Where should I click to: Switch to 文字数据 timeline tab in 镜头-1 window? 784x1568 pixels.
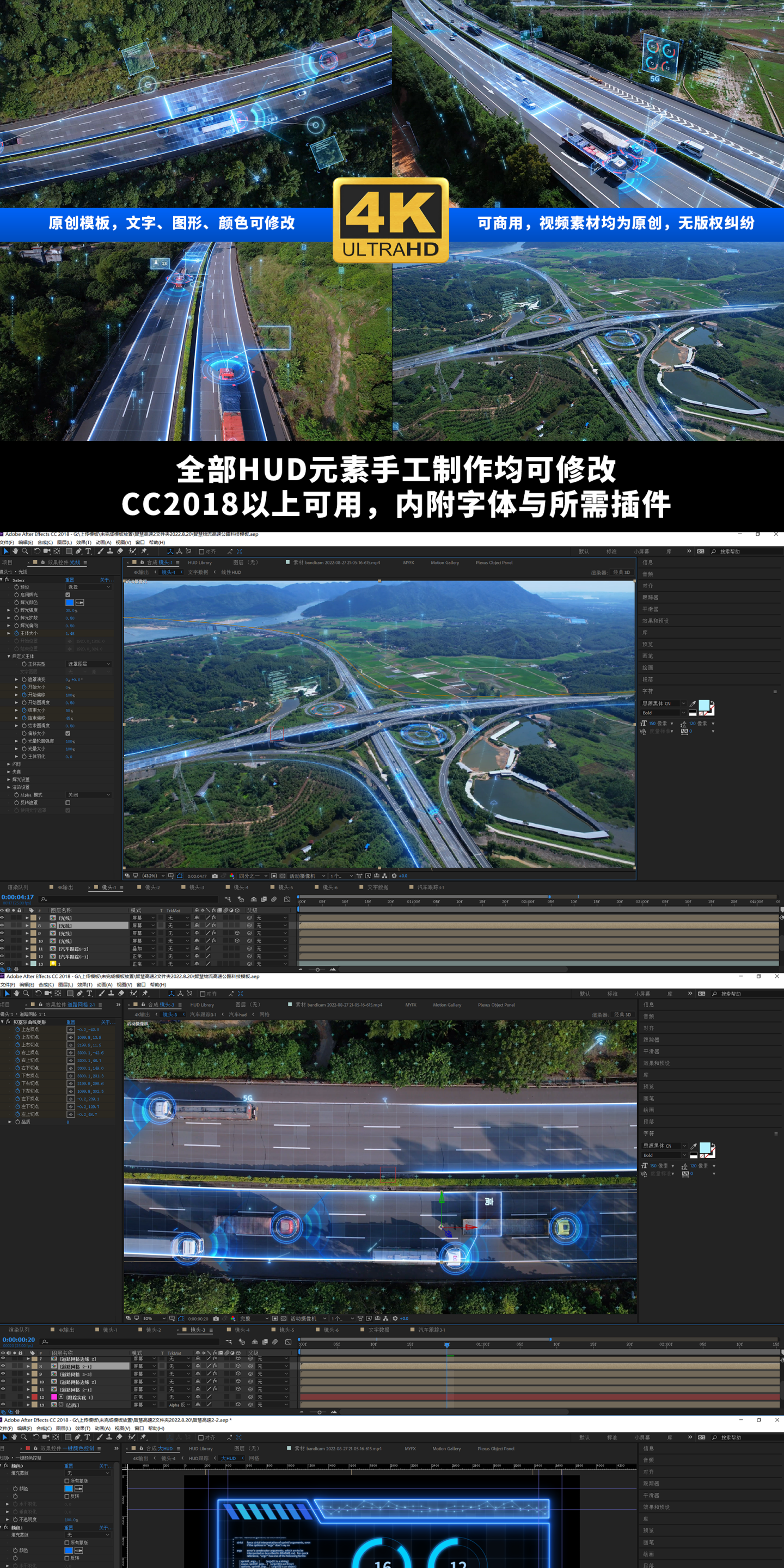point(377,887)
